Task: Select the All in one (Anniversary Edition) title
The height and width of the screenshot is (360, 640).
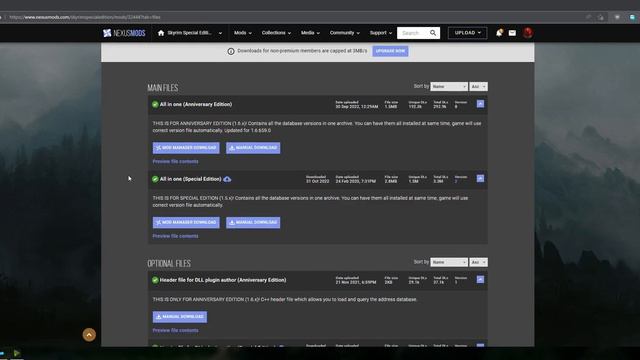Action: click(196, 104)
